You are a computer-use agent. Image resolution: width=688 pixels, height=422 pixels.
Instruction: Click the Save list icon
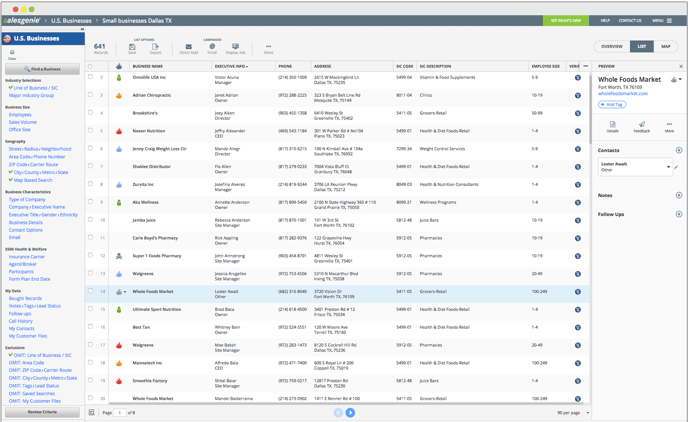(x=132, y=47)
